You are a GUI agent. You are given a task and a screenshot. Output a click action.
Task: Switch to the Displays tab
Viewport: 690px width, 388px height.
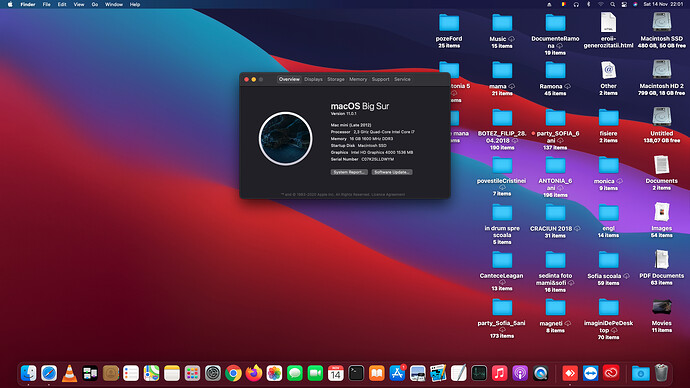pos(313,79)
